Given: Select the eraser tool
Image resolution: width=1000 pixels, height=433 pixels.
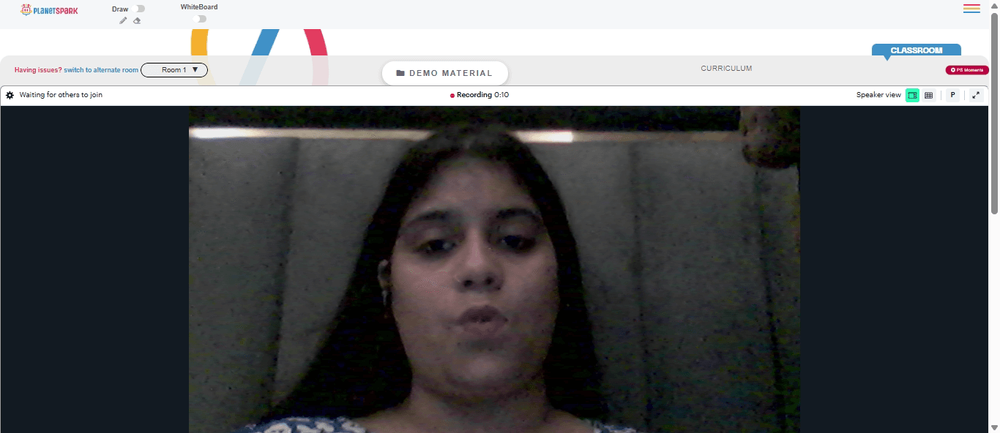Looking at the screenshot, I should [136, 20].
